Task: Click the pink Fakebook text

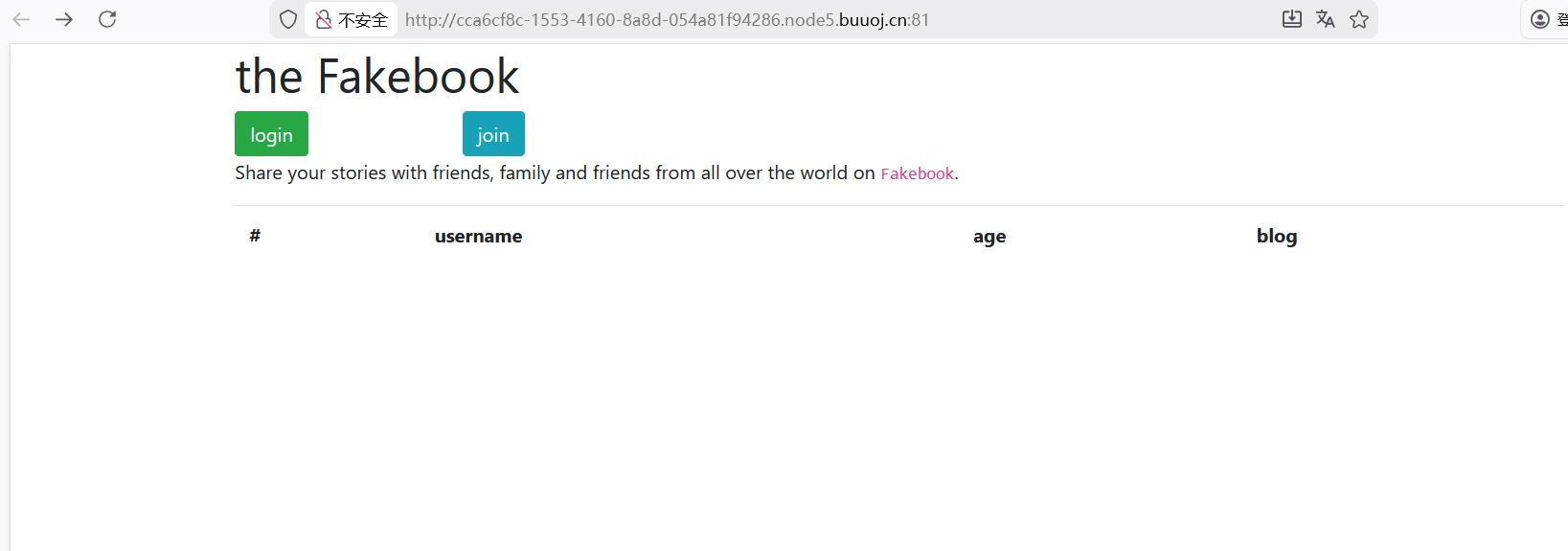Action: (917, 173)
